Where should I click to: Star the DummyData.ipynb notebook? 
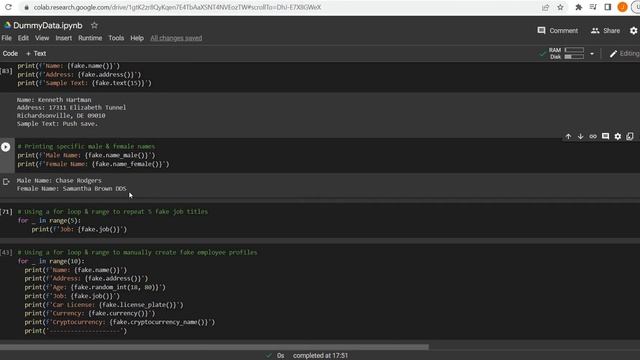[94, 25]
